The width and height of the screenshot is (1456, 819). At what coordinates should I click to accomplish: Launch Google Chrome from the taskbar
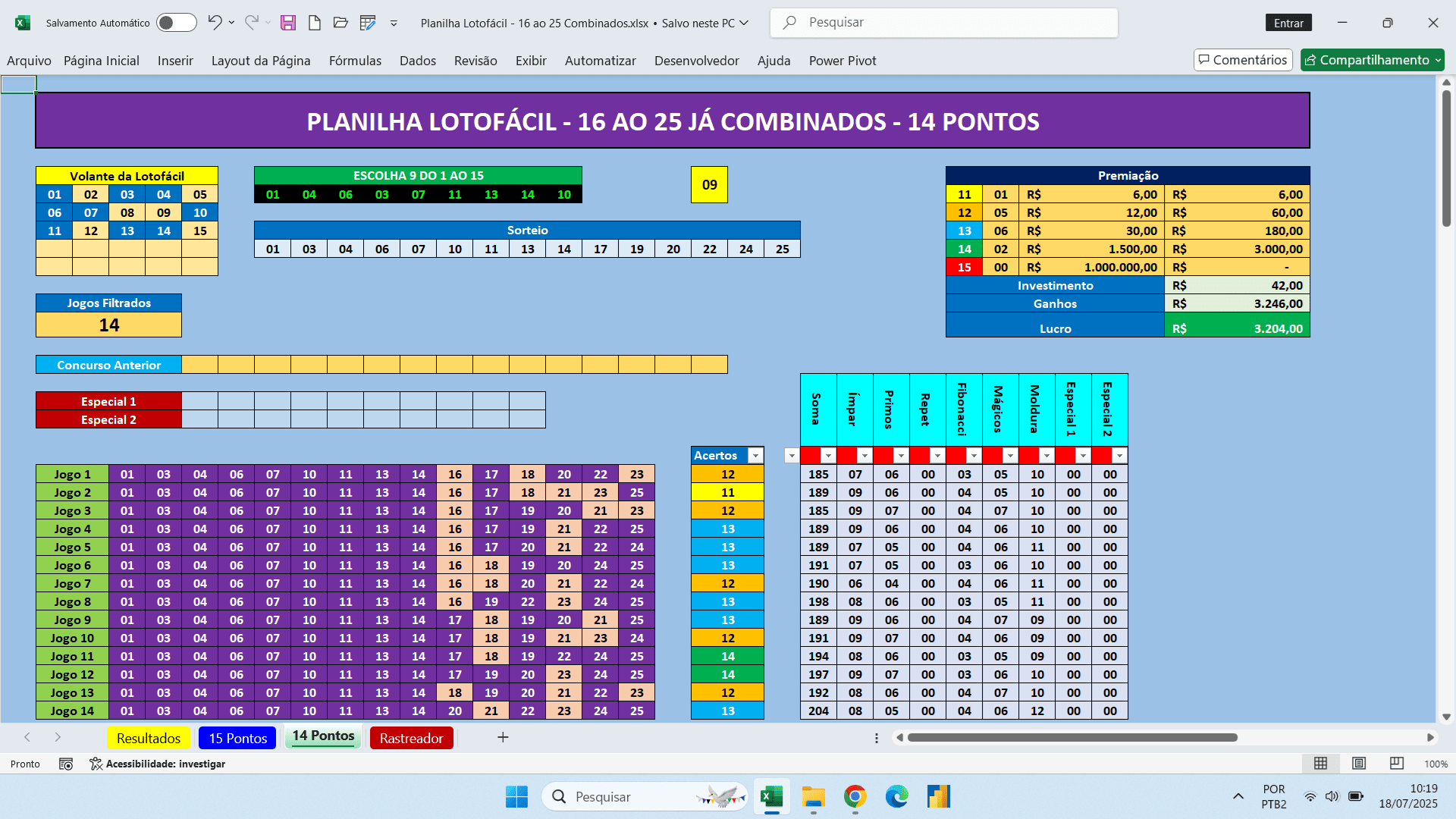tap(855, 796)
